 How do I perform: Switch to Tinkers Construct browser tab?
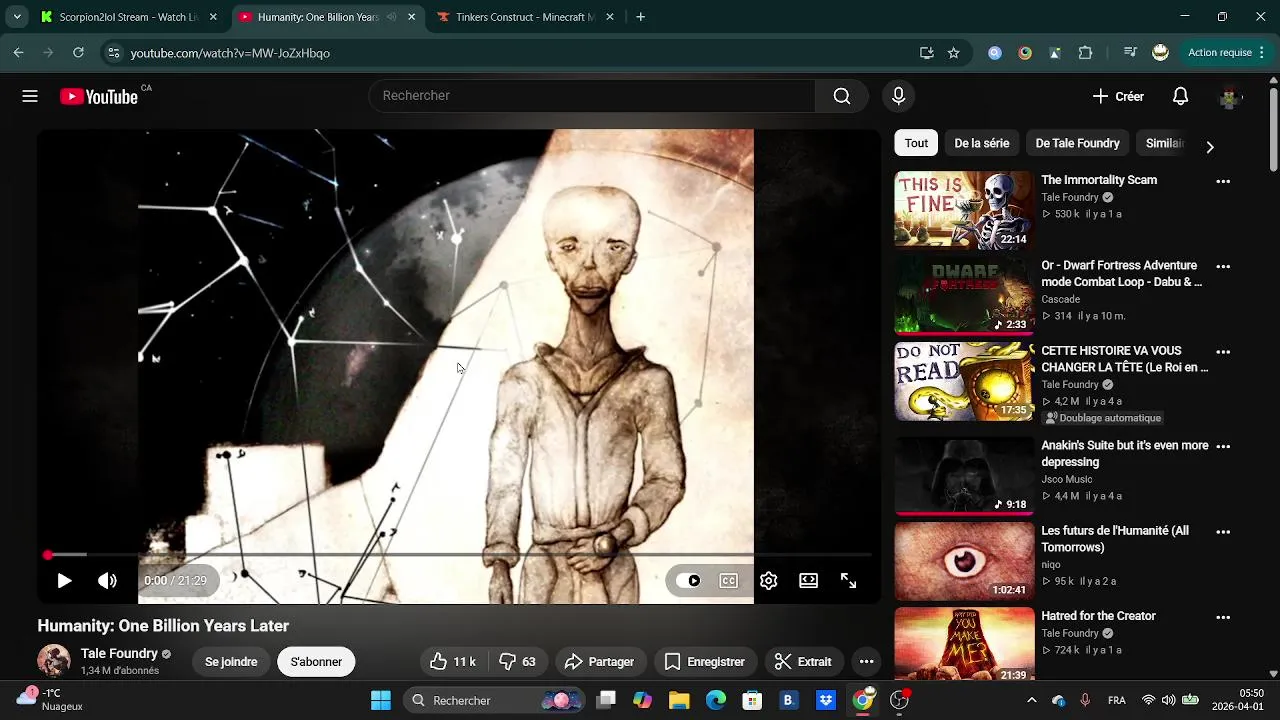point(526,17)
